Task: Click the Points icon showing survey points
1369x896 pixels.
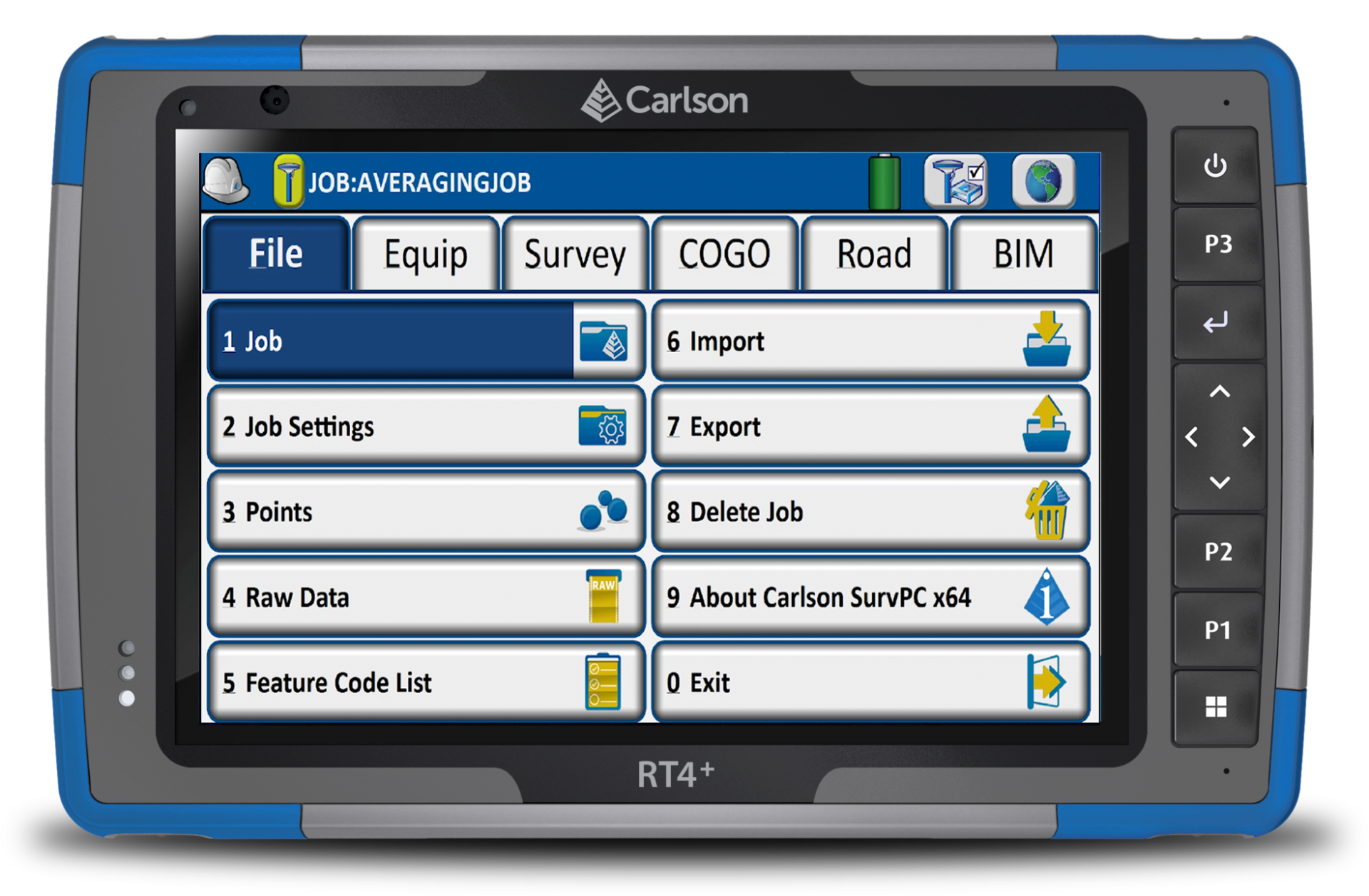Action: pos(601,512)
